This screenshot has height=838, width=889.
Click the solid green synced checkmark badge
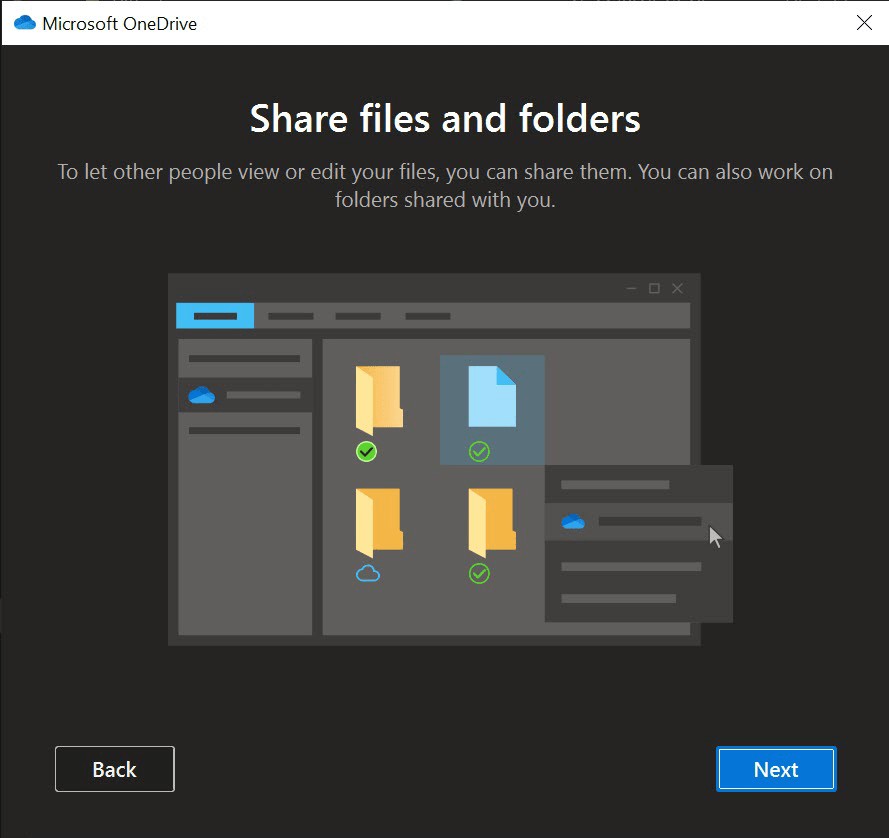[x=367, y=452]
